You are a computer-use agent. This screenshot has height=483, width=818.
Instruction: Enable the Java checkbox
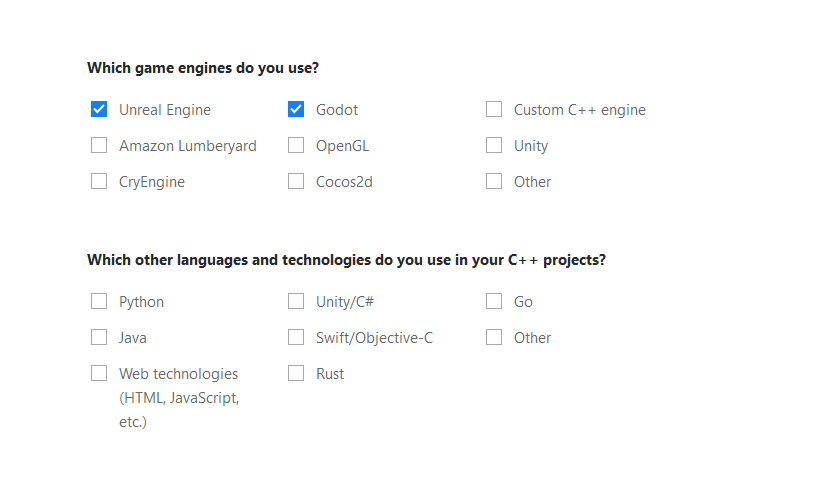tap(99, 338)
